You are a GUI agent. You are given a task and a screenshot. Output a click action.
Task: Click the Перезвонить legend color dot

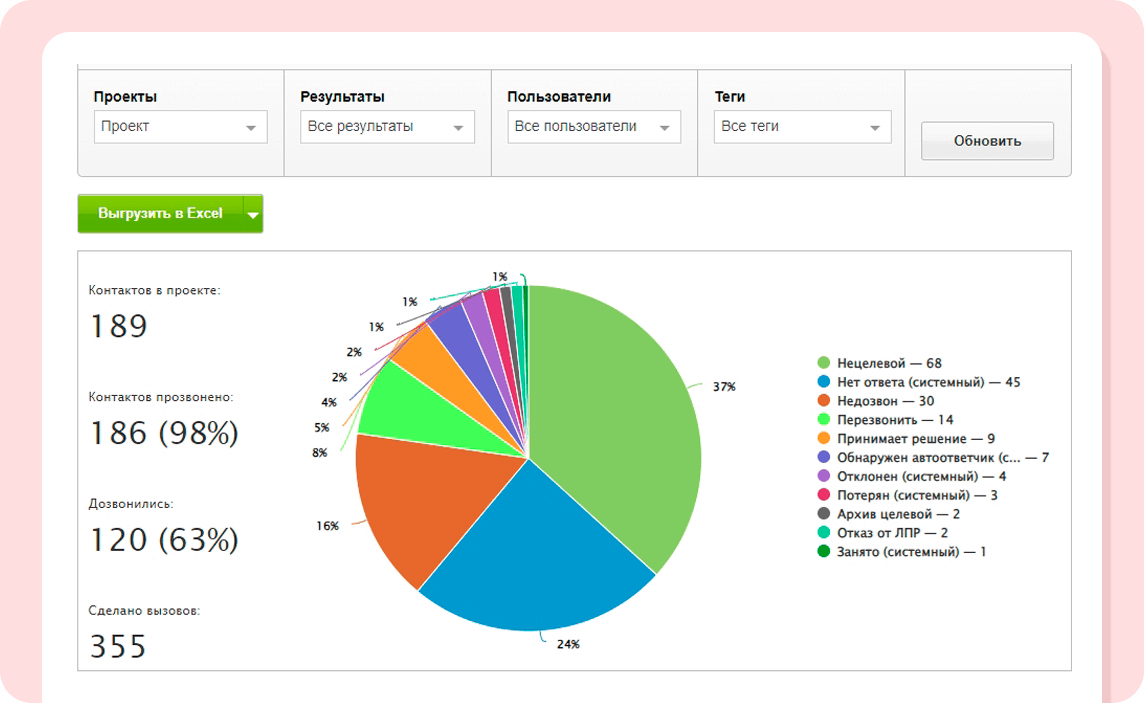pyautogui.click(x=824, y=419)
